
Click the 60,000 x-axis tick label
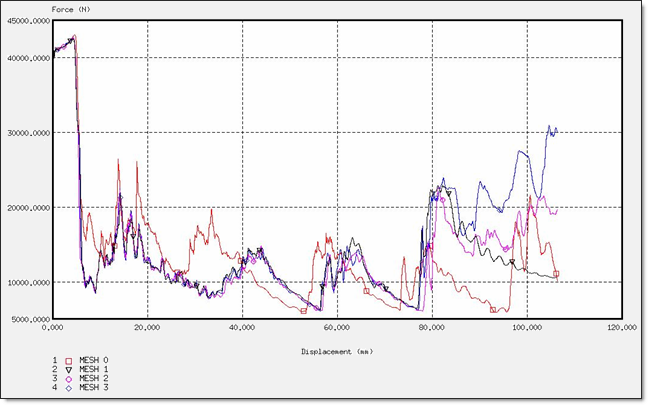pos(337,327)
